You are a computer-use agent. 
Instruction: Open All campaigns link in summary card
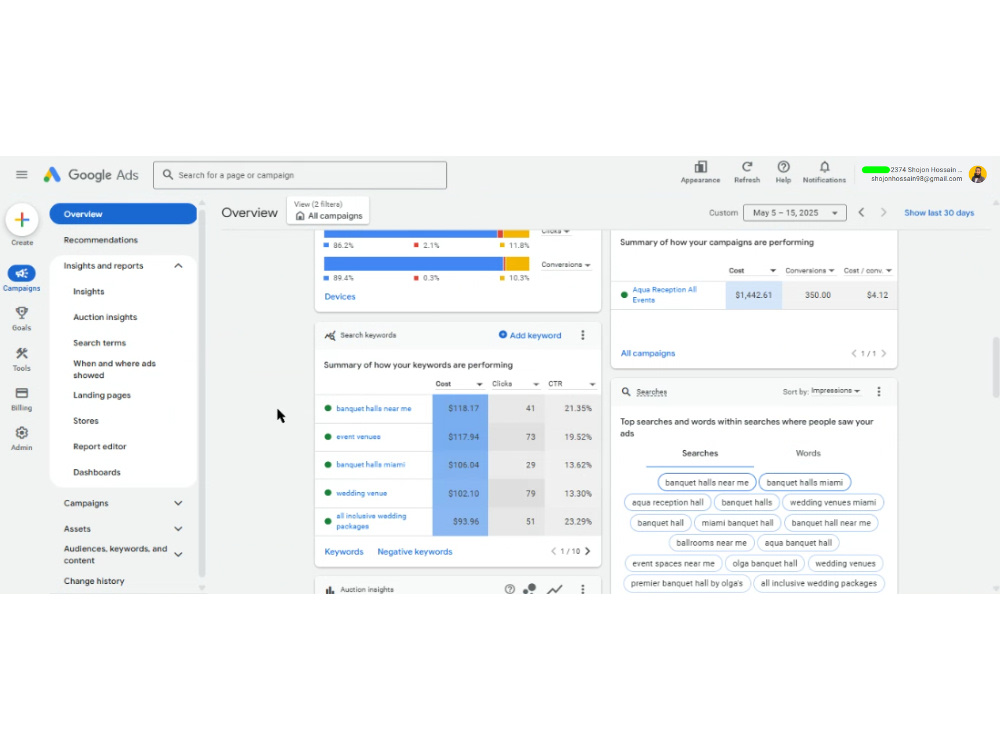coord(648,353)
